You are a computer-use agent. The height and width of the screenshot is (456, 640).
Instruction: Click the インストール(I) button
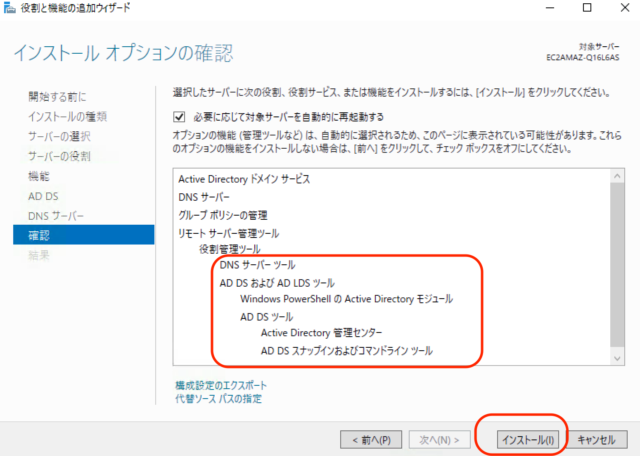[x=527, y=440]
